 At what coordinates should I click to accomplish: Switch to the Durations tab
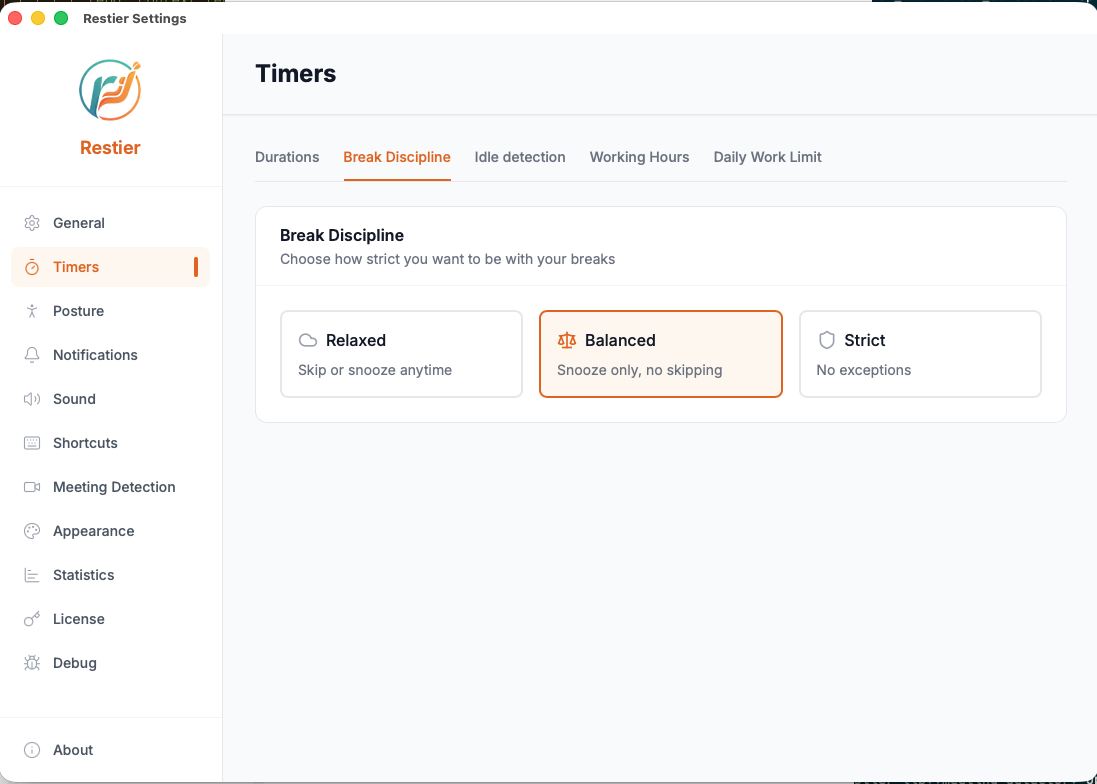coord(287,157)
